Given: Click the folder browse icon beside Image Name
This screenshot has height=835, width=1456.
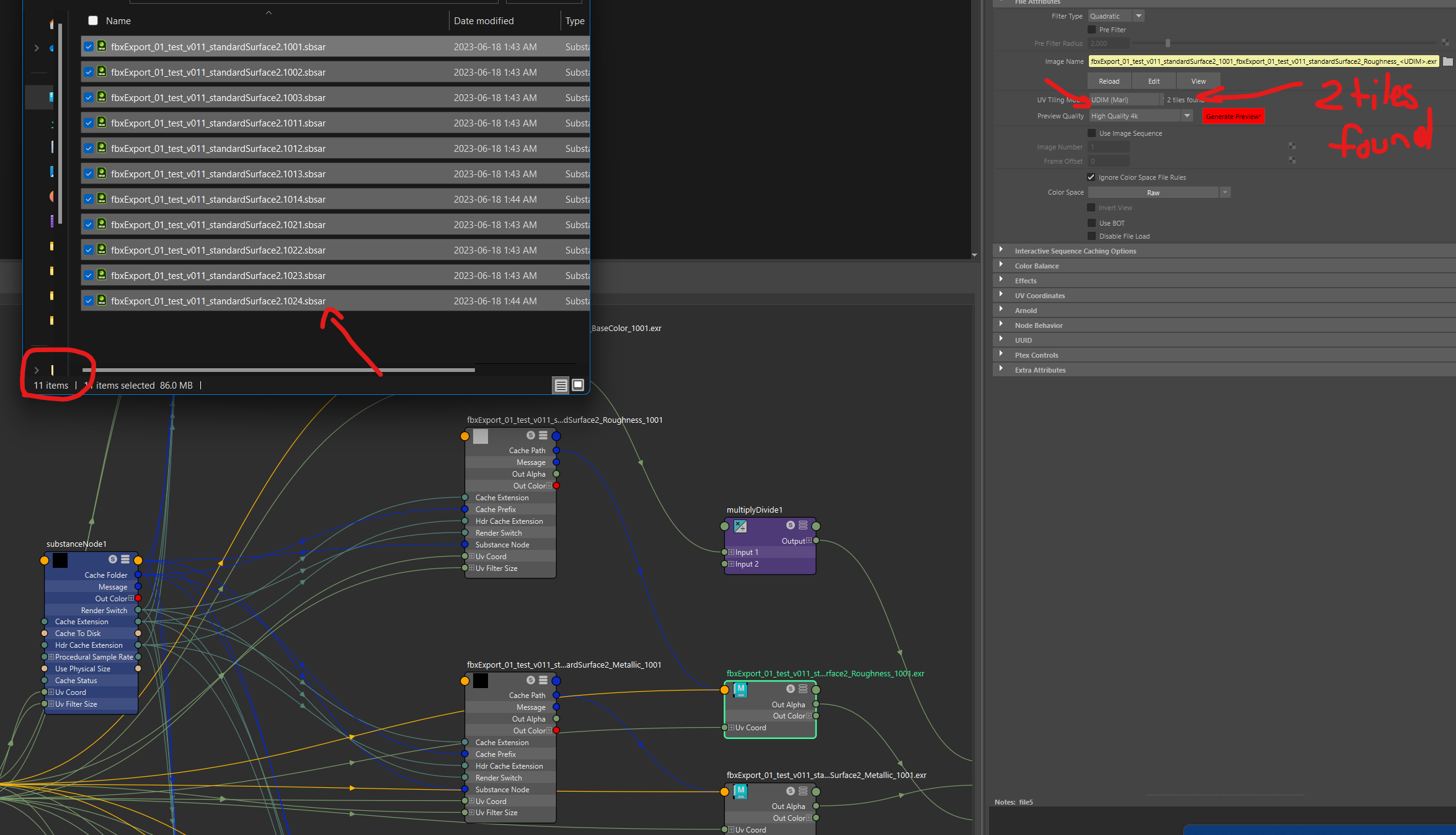Looking at the screenshot, I should [1447, 61].
